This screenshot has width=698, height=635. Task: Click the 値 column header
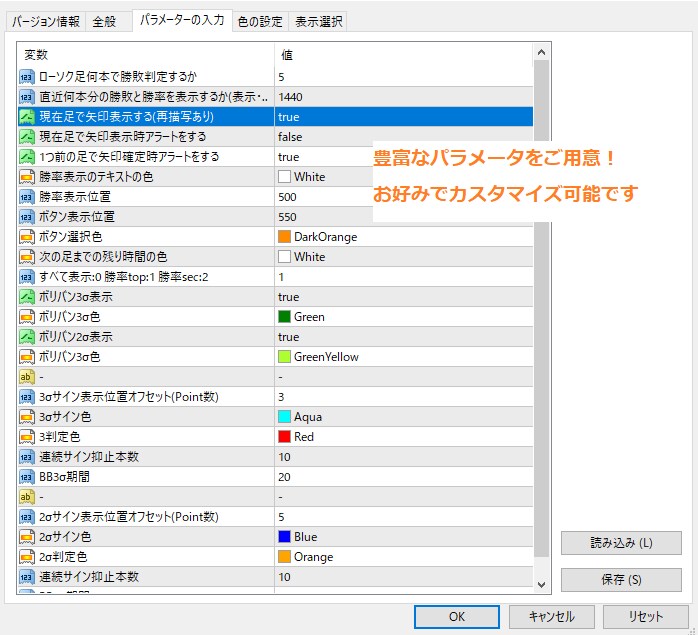(x=404, y=55)
